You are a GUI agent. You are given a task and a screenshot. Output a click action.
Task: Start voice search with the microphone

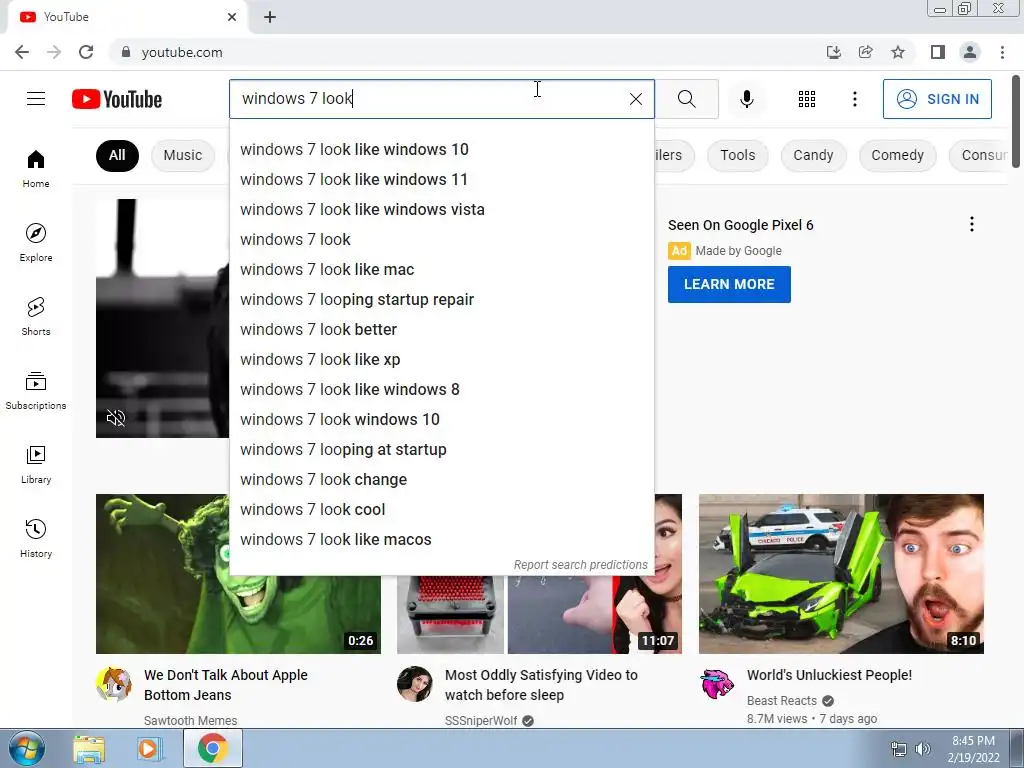747,99
